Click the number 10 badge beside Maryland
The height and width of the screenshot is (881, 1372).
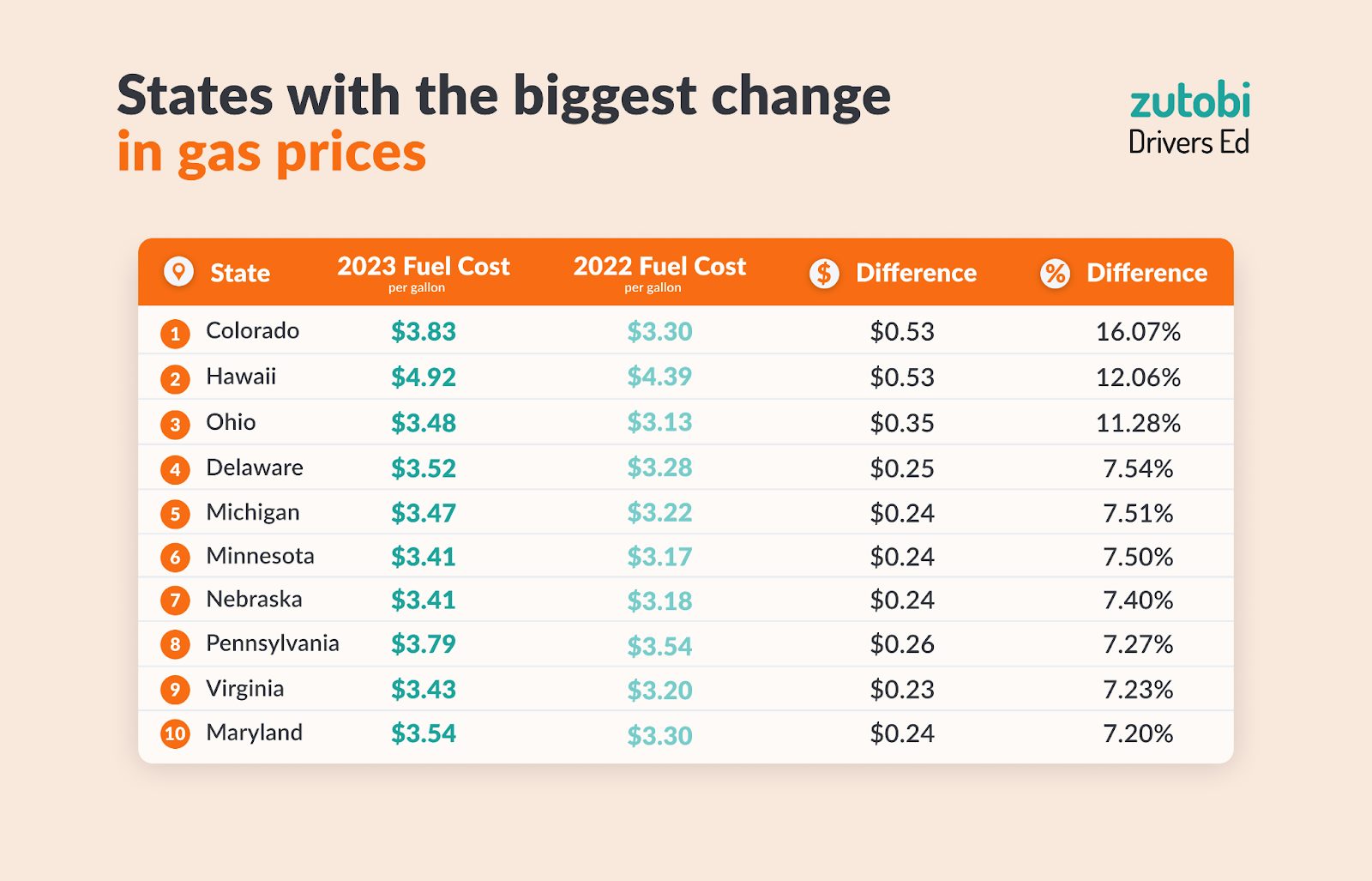(x=175, y=733)
